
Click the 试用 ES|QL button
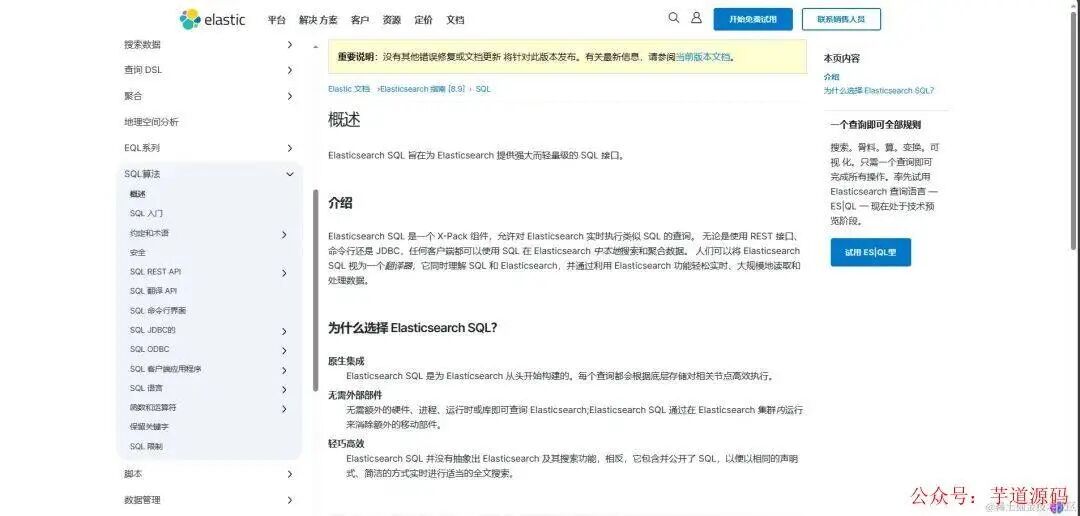(x=871, y=252)
